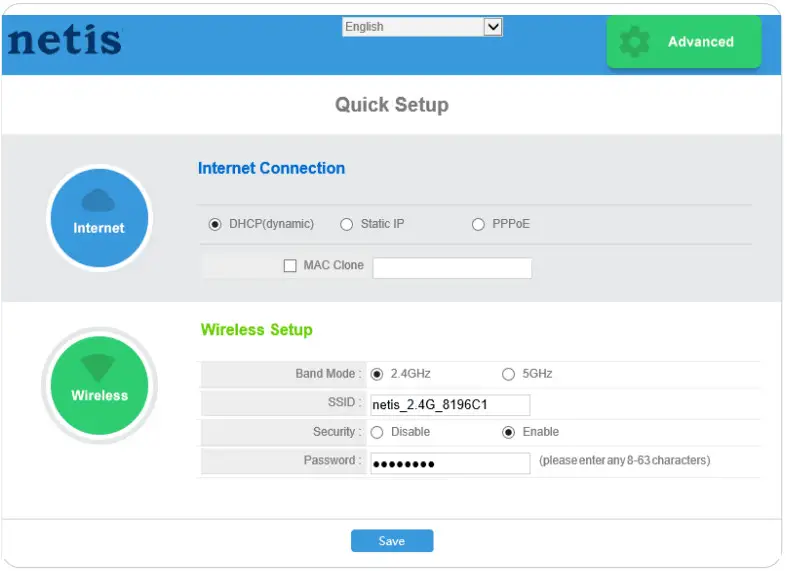787x571 pixels.
Task: Edit the SSID field netis_2.4G_8196C1
Action: click(x=450, y=405)
